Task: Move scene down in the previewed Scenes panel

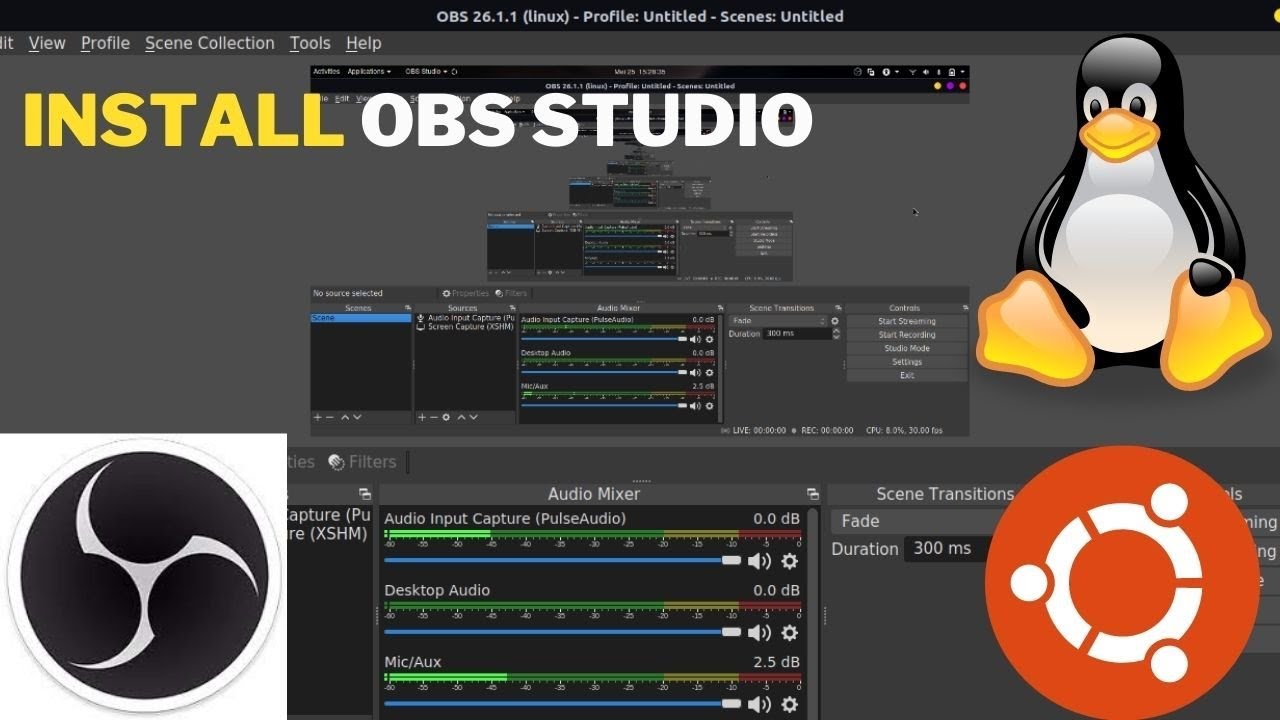Action: click(357, 417)
